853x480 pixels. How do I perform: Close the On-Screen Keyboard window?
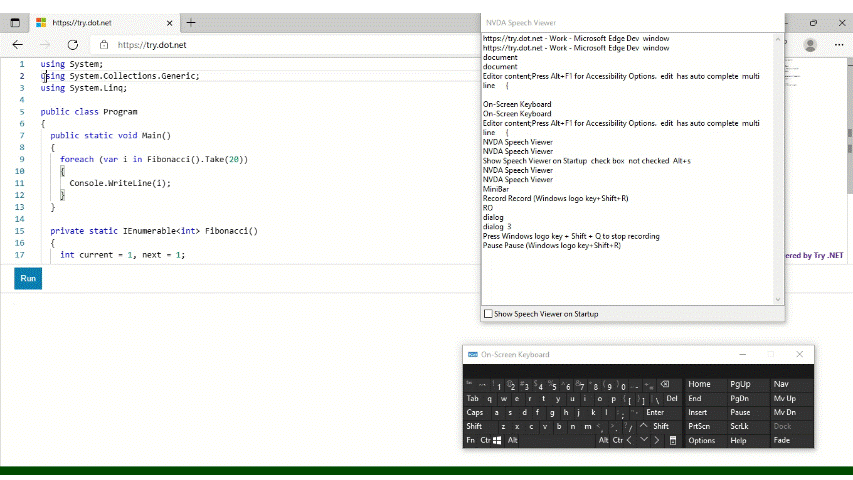coord(800,354)
